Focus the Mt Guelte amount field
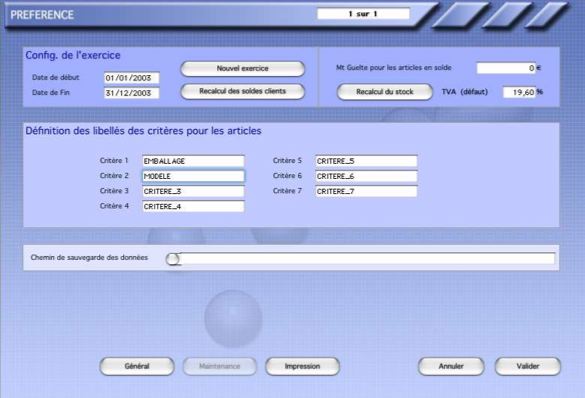 (x=506, y=68)
